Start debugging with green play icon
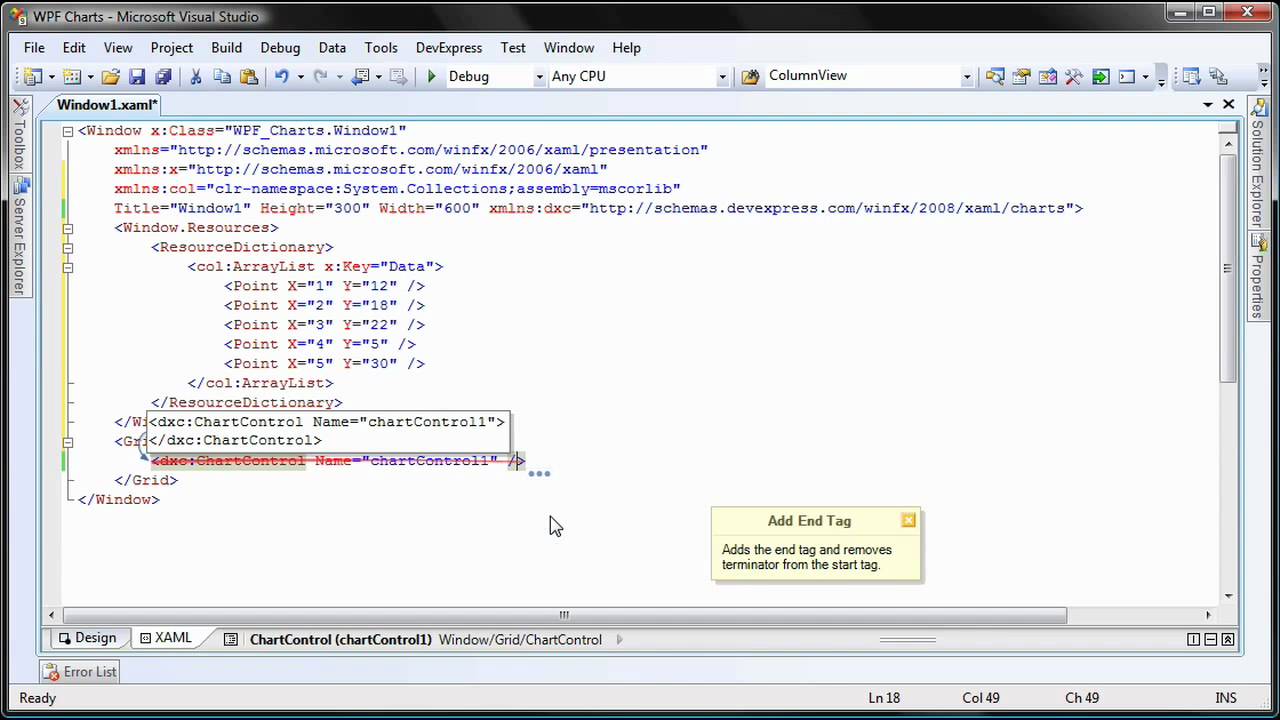 point(431,76)
